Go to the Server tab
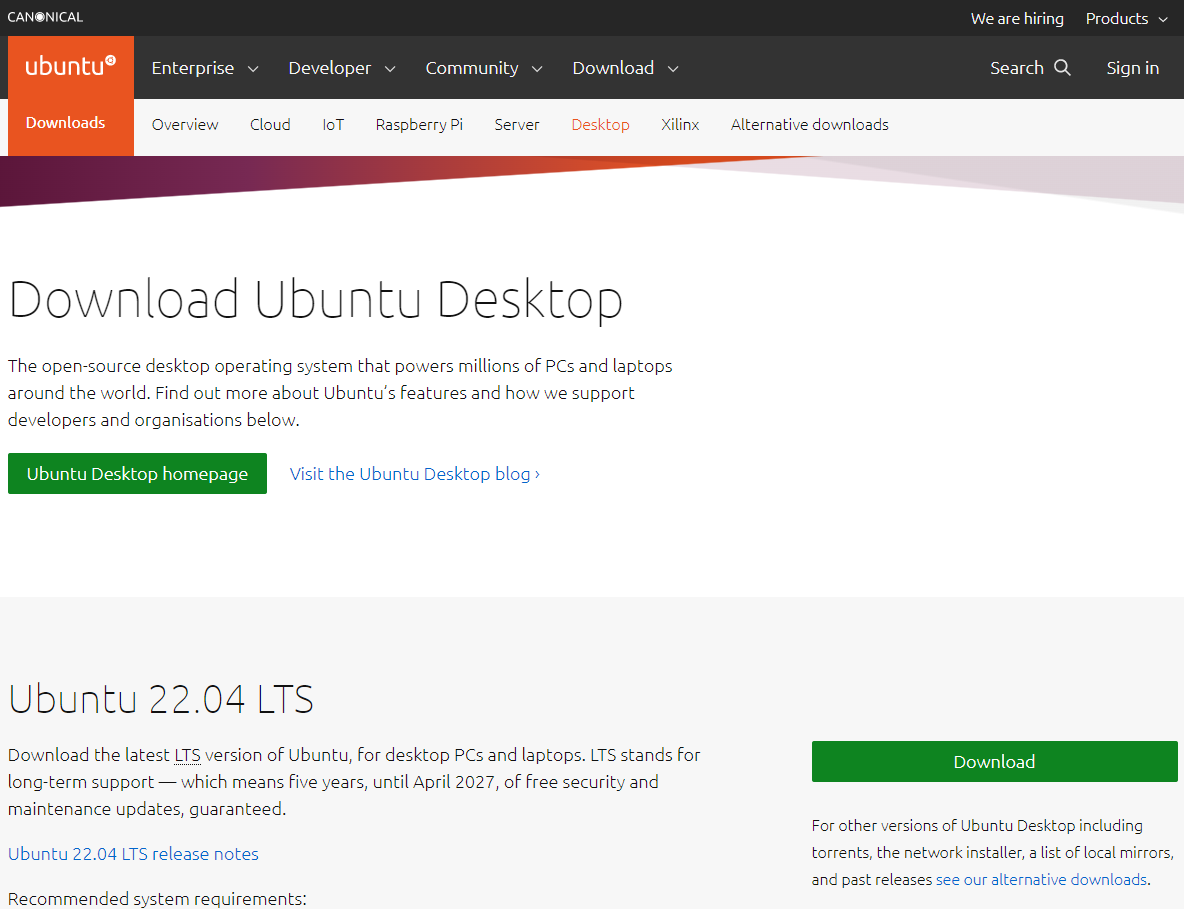Viewport: 1184px width, 909px height. click(517, 125)
